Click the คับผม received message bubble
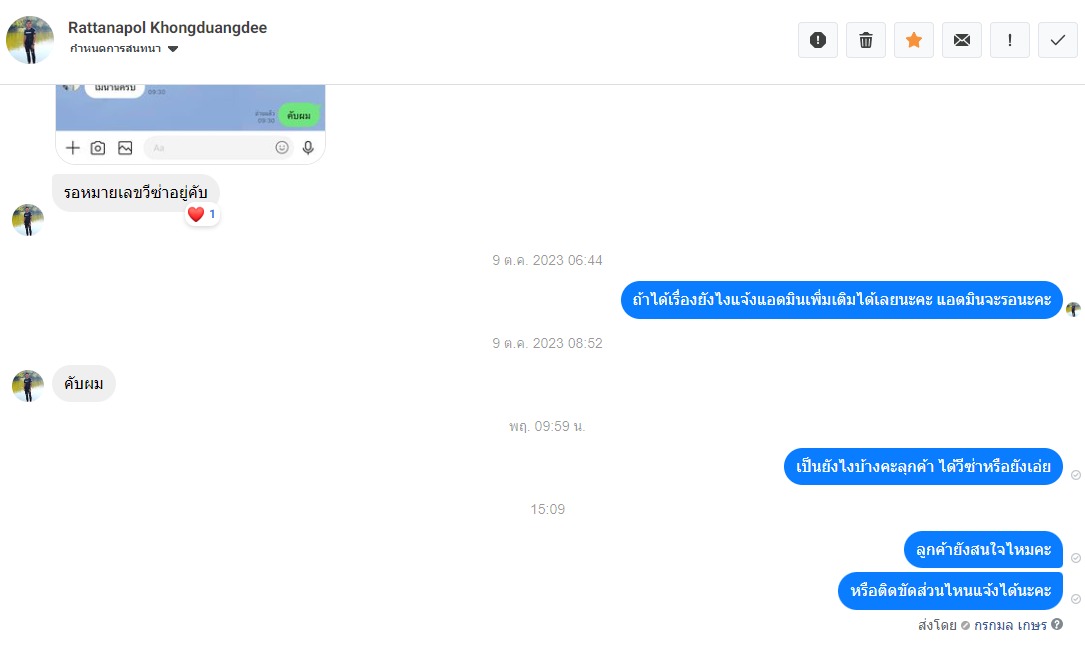This screenshot has height=656, width=1085. (84, 383)
